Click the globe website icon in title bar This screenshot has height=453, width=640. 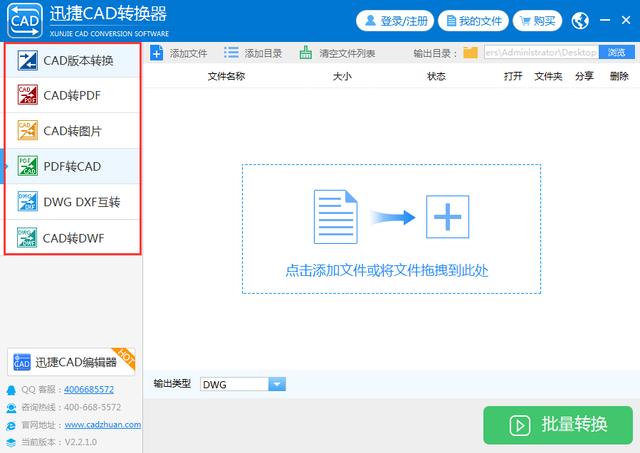point(580,20)
